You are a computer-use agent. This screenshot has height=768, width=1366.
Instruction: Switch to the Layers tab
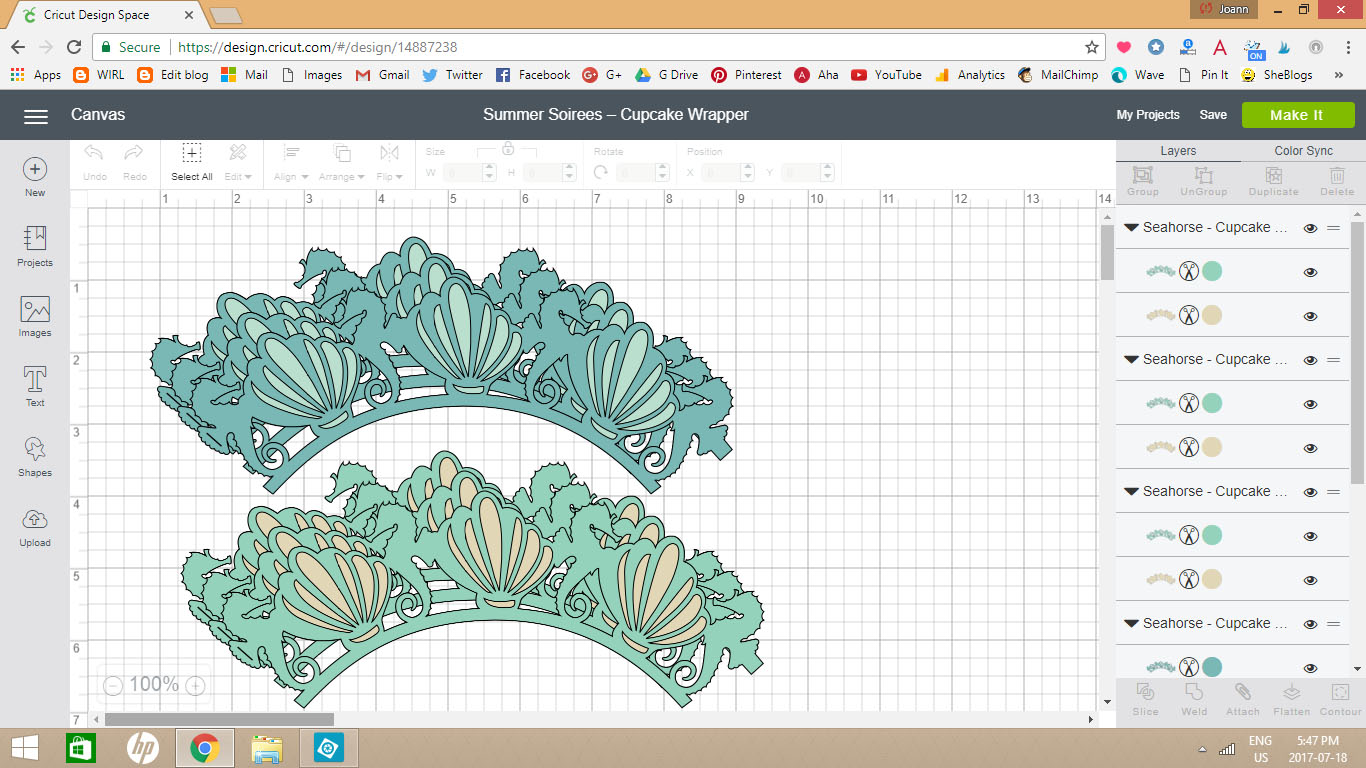tap(1178, 151)
